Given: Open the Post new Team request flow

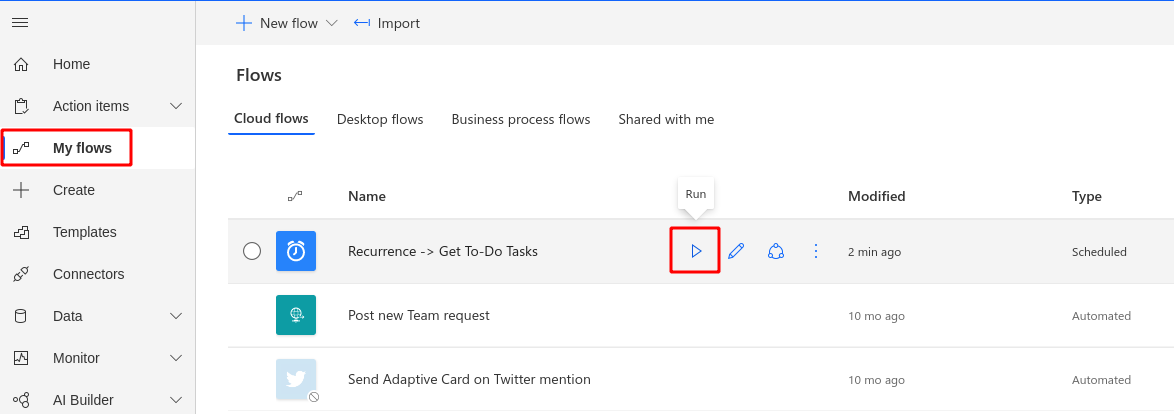Looking at the screenshot, I should (419, 315).
